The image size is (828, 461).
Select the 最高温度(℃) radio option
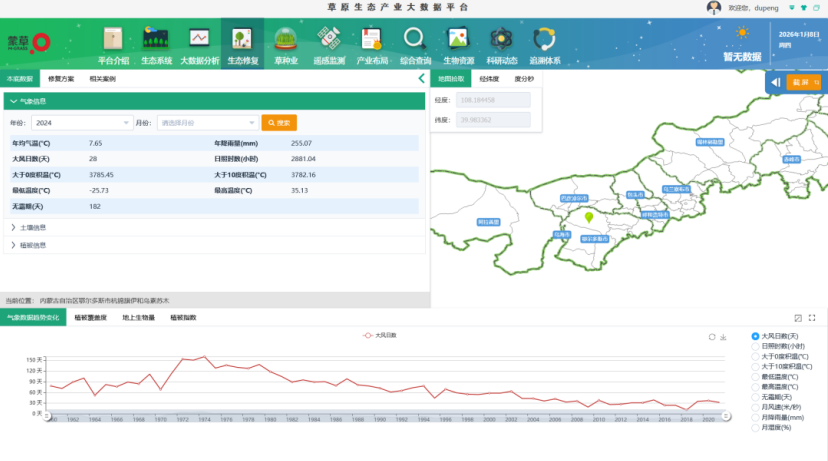tap(755, 387)
